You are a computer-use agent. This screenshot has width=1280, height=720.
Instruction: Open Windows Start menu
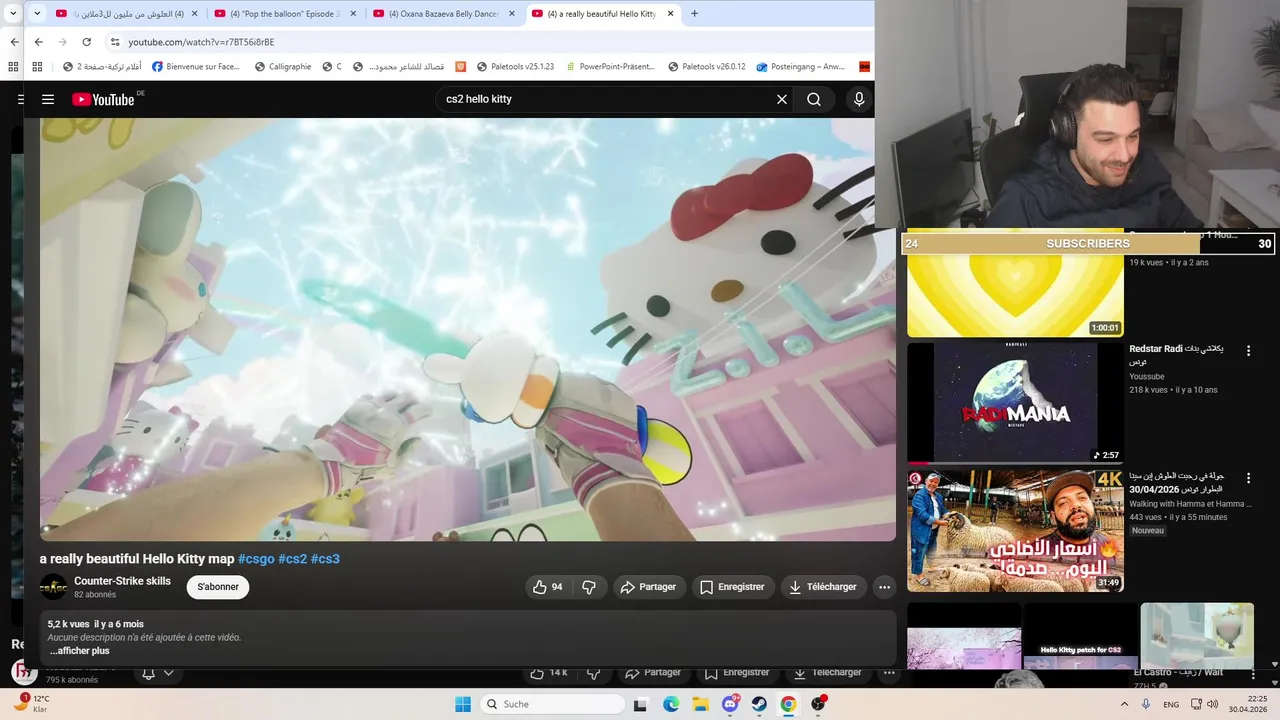[x=462, y=704]
